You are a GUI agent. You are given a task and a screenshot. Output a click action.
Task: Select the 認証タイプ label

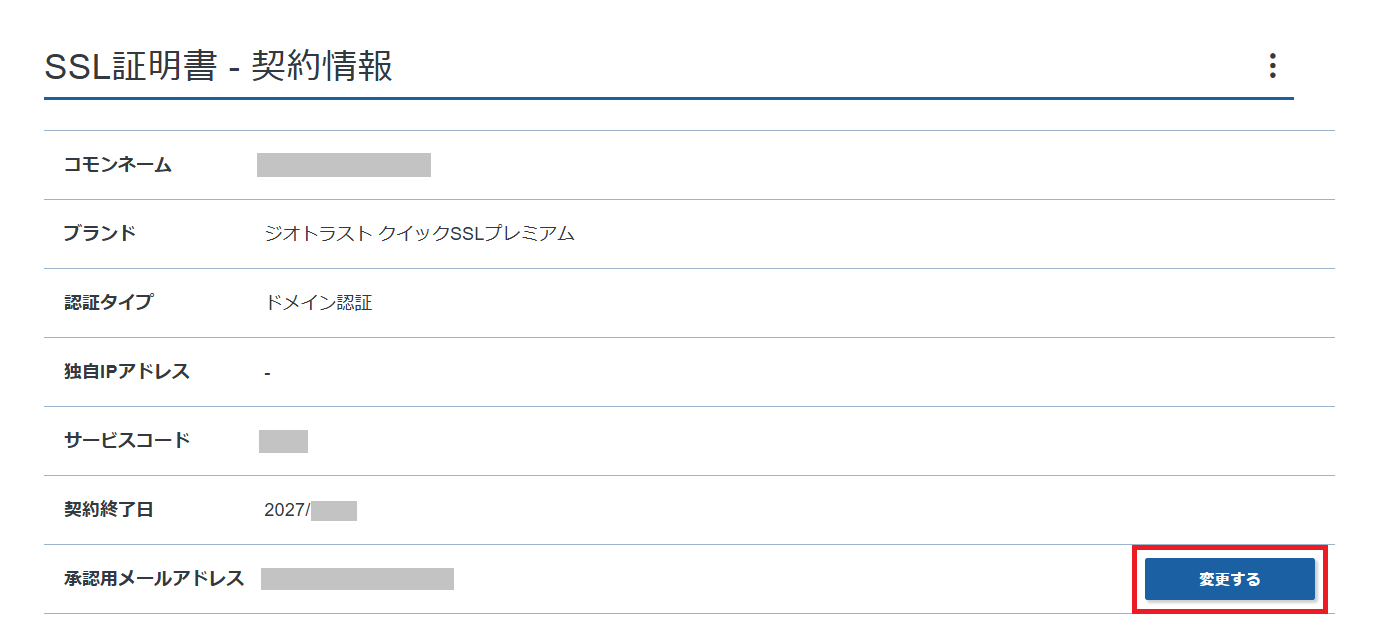coord(109,302)
